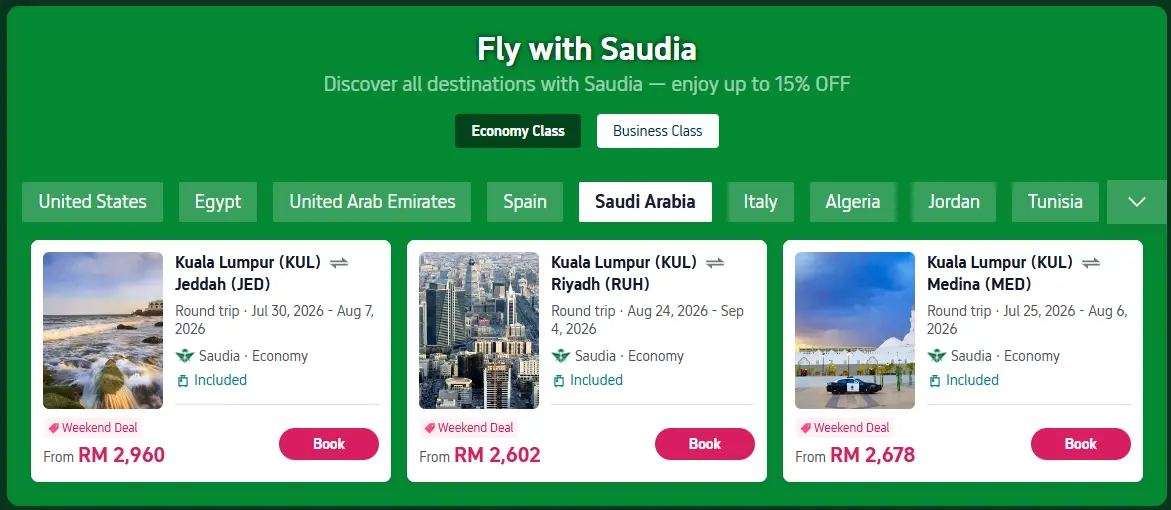The height and width of the screenshot is (510, 1171).
Task: Click baggage Included icon on Jeddah card
Action: point(182,381)
